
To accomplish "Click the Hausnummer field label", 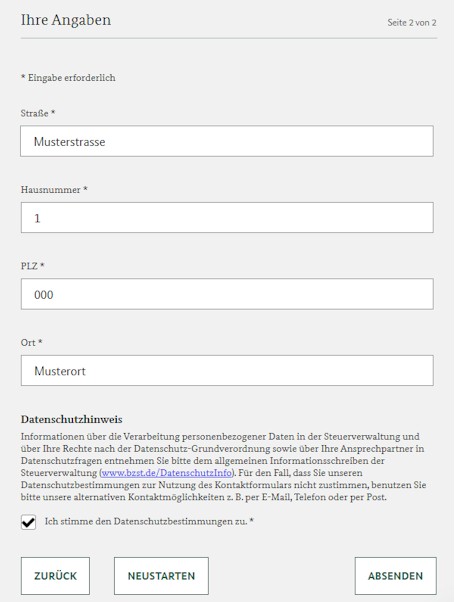I will pyautogui.click(x=54, y=190).
